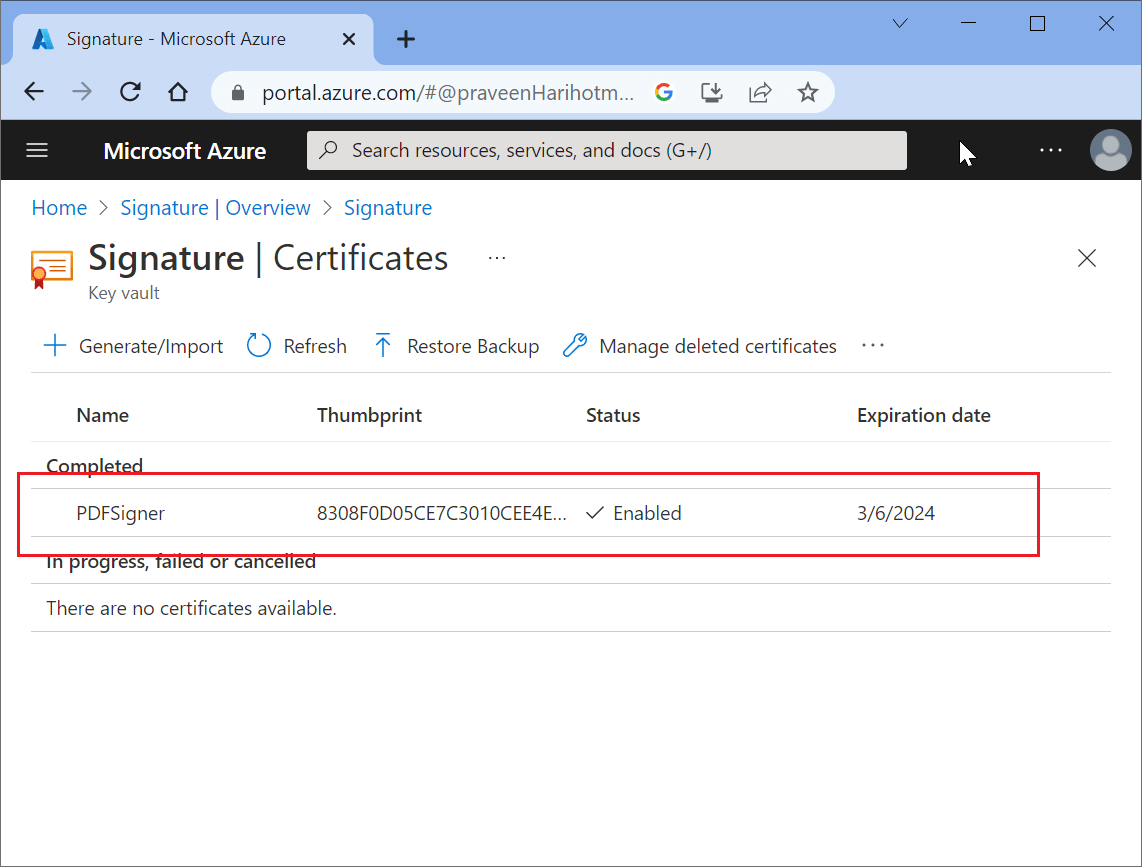The width and height of the screenshot is (1142, 867).
Task: Click the Enabled status checkmark on PDFSigner
Action: (595, 513)
